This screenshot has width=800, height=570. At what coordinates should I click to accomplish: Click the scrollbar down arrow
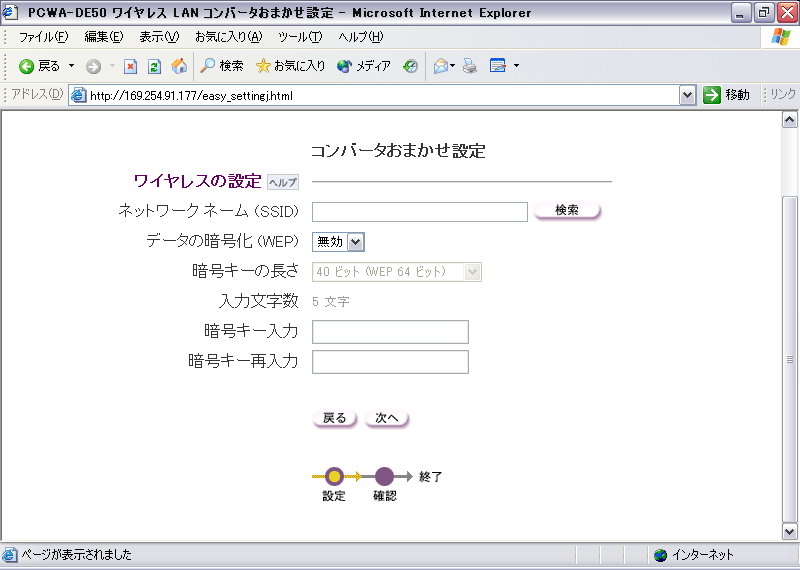click(x=789, y=531)
